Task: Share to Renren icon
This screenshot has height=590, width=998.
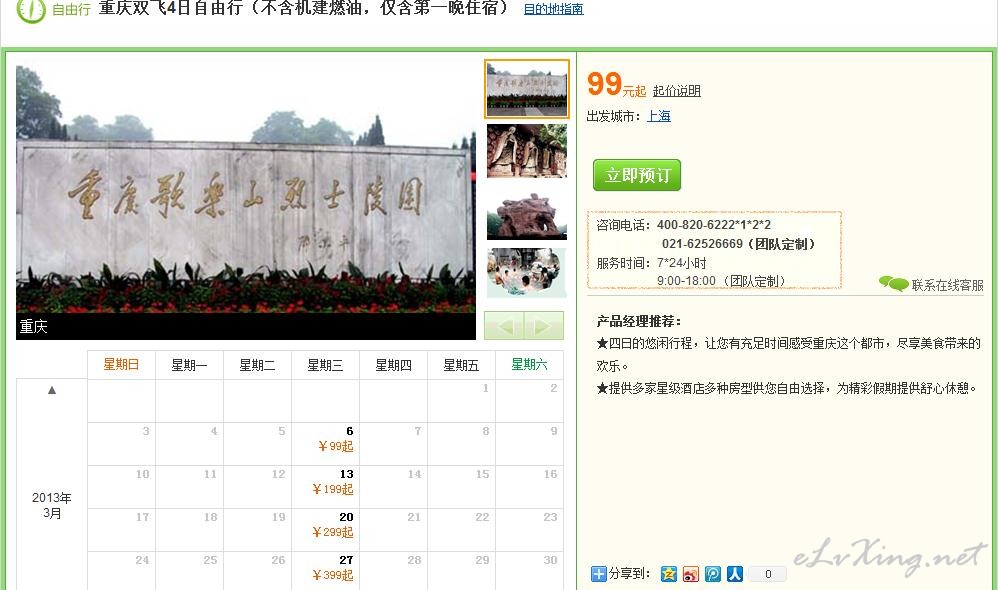Action: pos(735,573)
